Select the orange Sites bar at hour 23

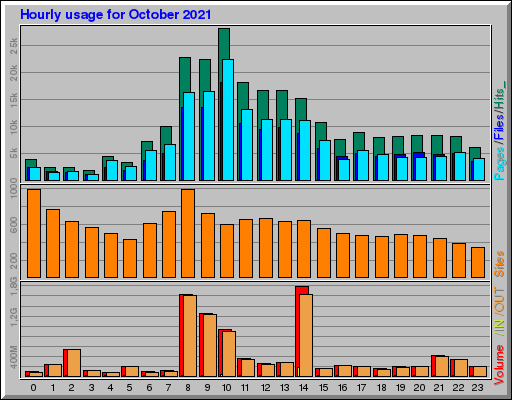[x=478, y=262]
